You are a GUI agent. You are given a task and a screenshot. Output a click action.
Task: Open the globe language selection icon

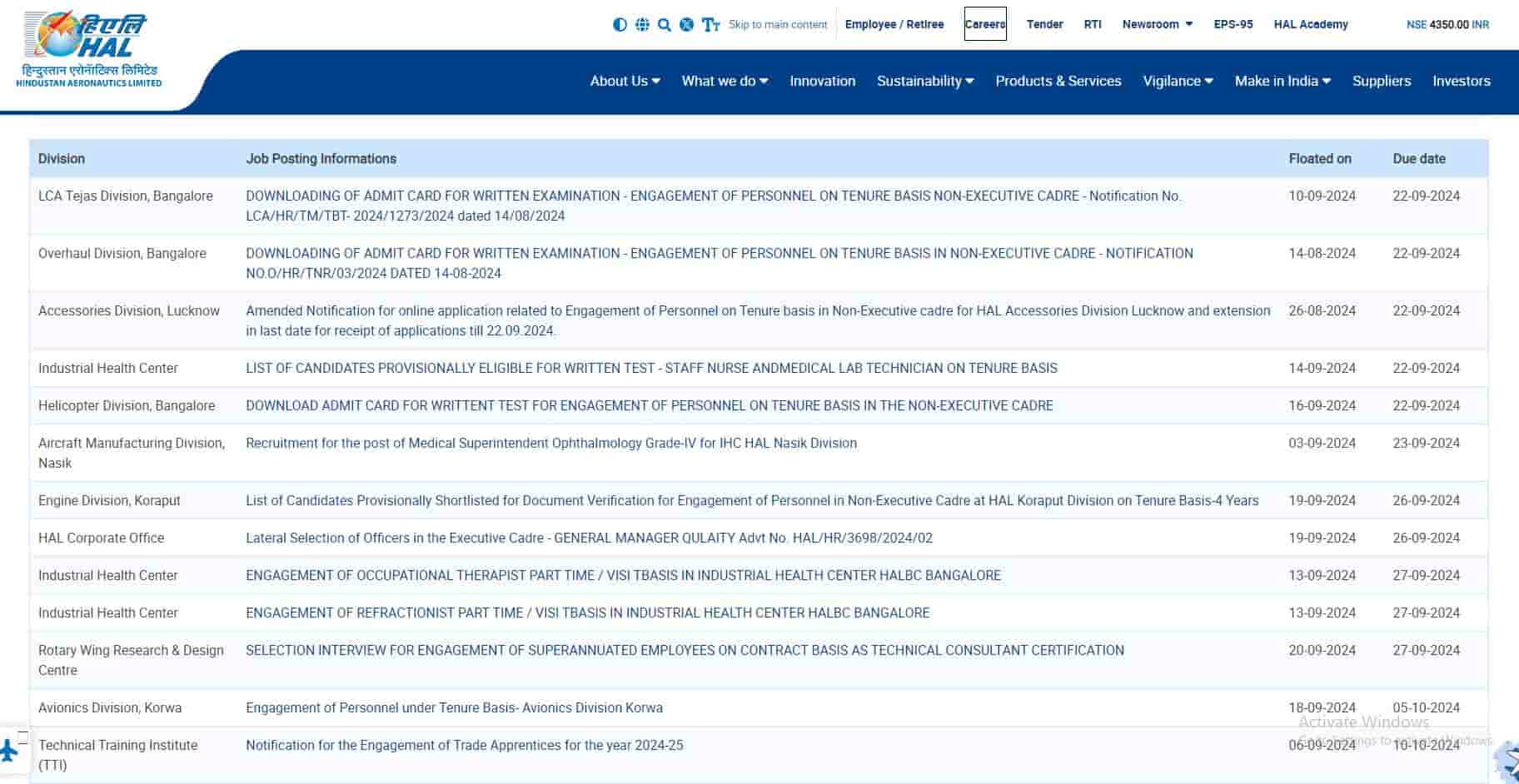click(x=642, y=24)
